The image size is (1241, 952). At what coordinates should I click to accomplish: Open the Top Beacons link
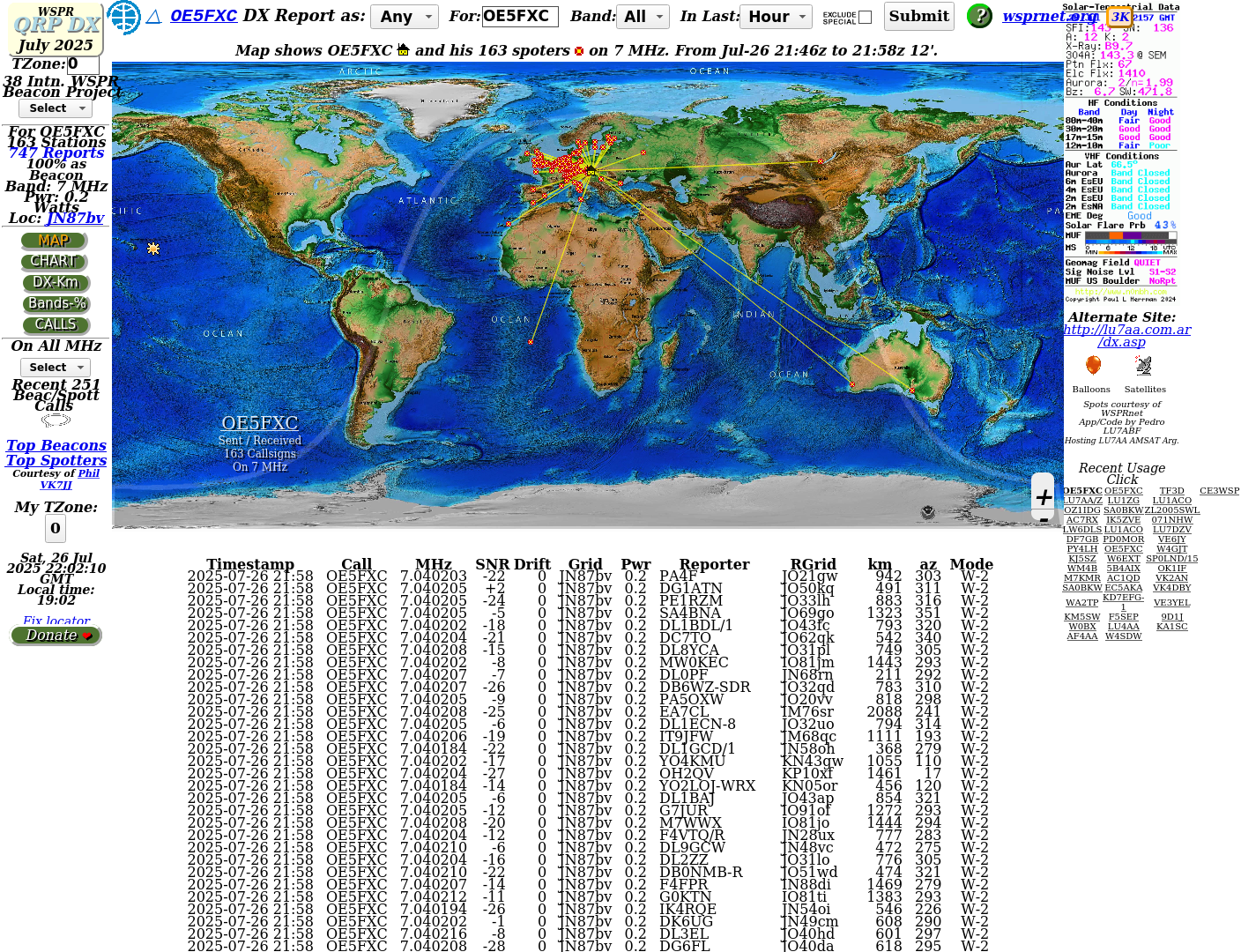click(56, 446)
